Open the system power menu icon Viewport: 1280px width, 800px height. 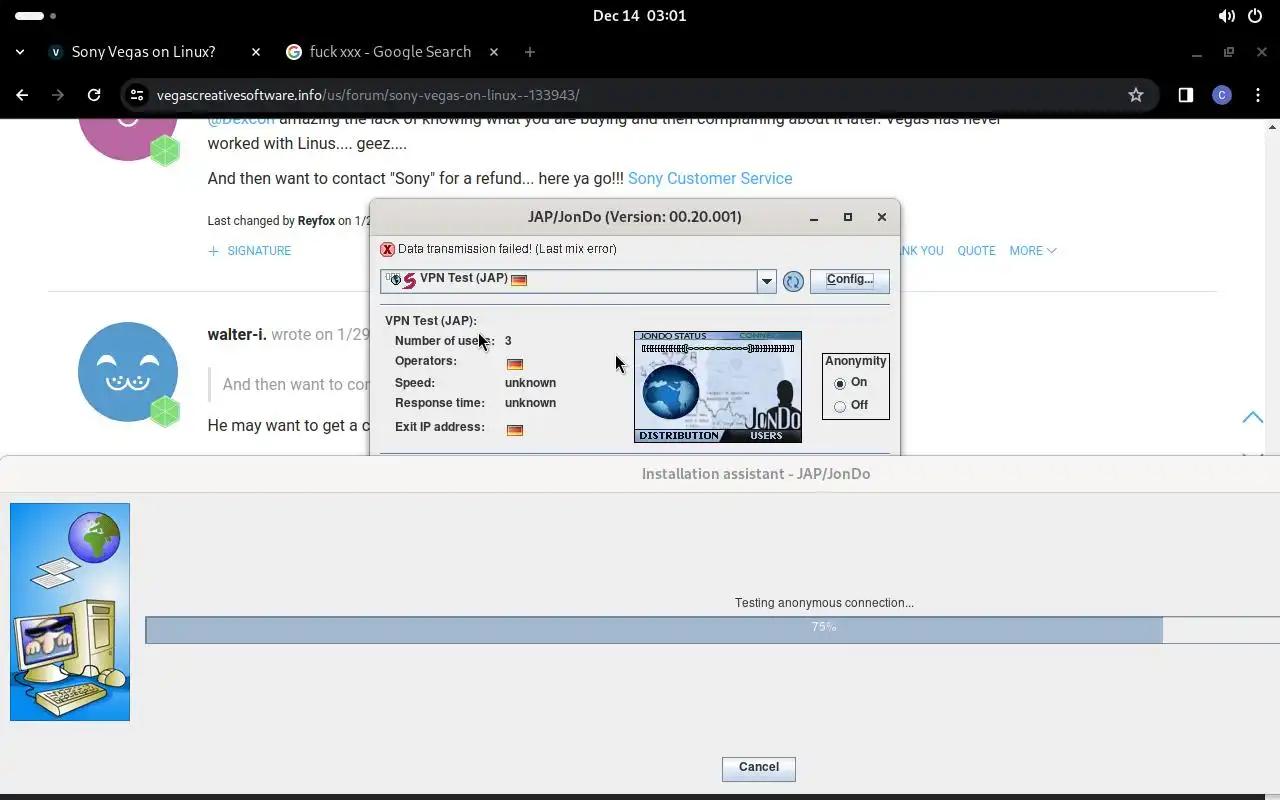[x=1256, y=16]
